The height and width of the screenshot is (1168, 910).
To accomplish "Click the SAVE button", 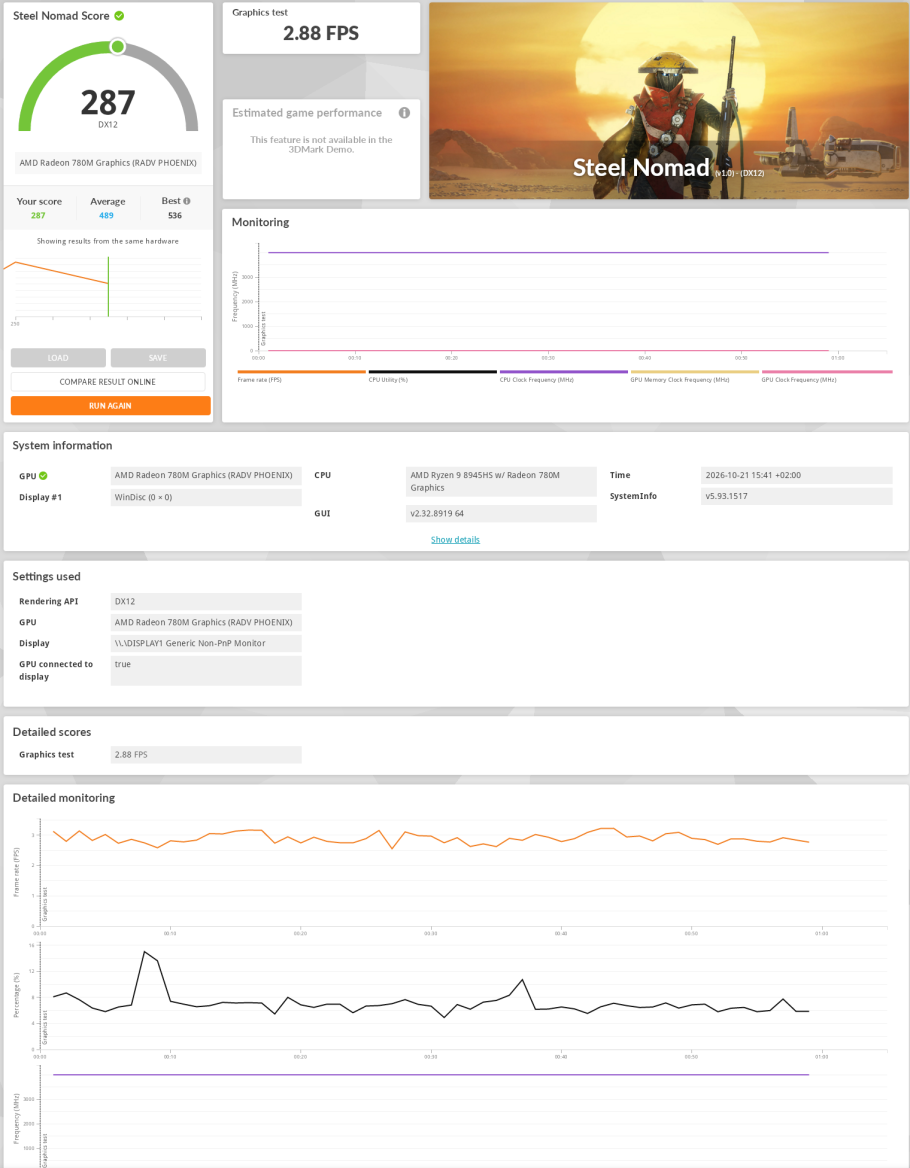I will tap(158, 358).
